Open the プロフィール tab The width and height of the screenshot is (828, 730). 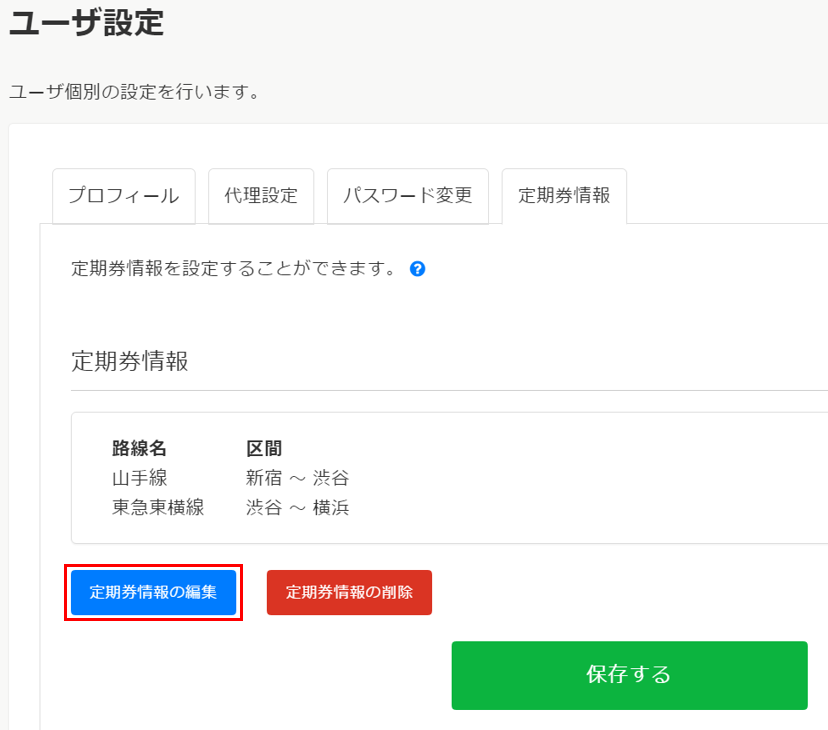click(123, 196)
